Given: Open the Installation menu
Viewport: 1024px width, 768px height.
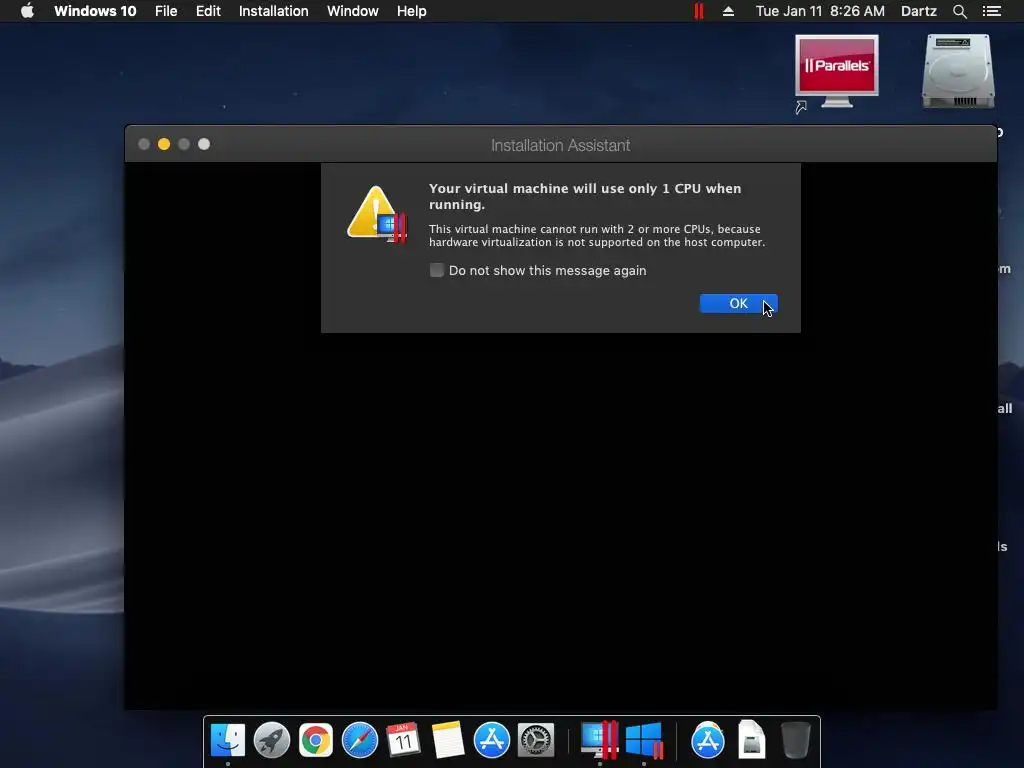Looking at the screenshot, I should pos(274,11).
